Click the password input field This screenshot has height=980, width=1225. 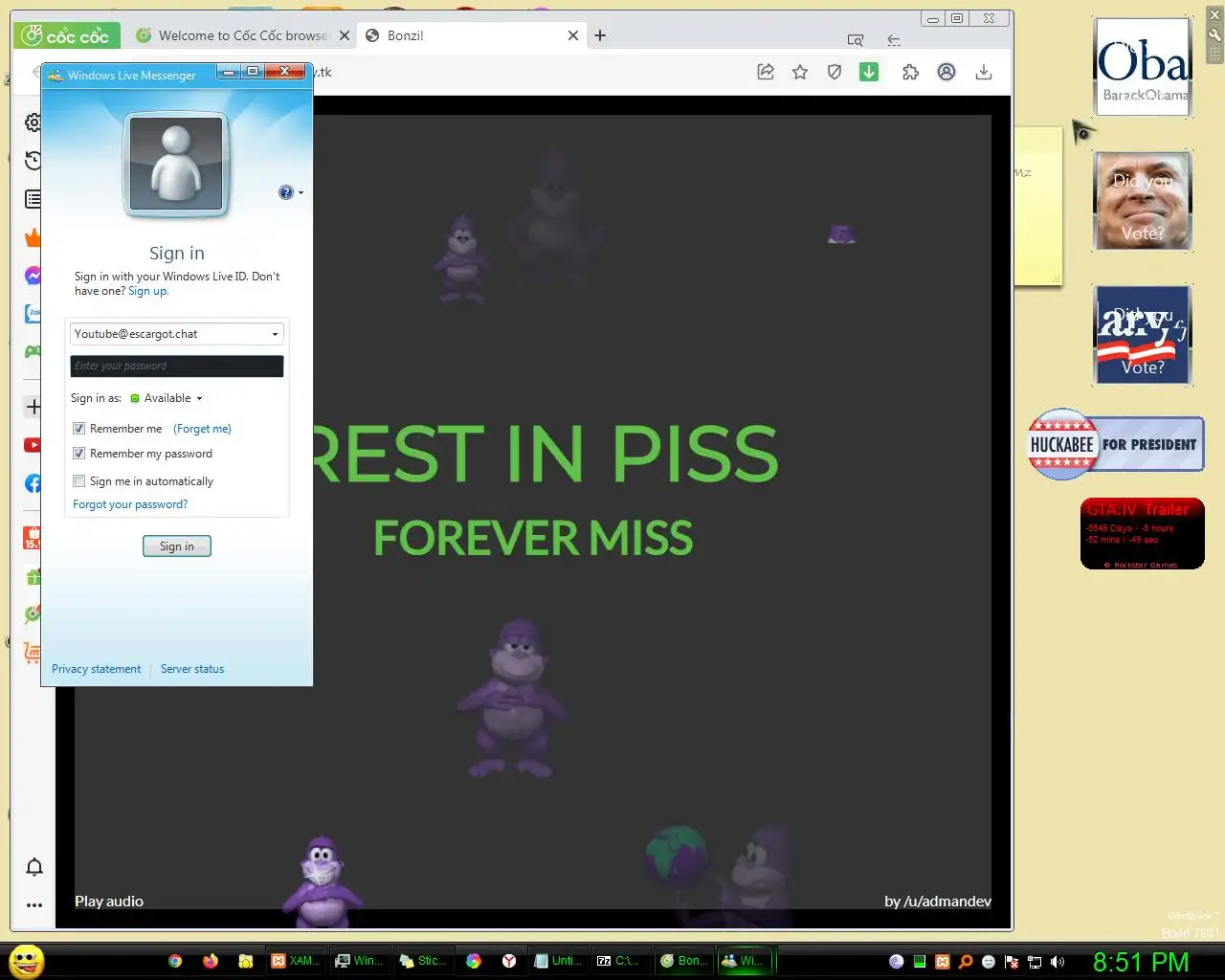coord(177,366)
